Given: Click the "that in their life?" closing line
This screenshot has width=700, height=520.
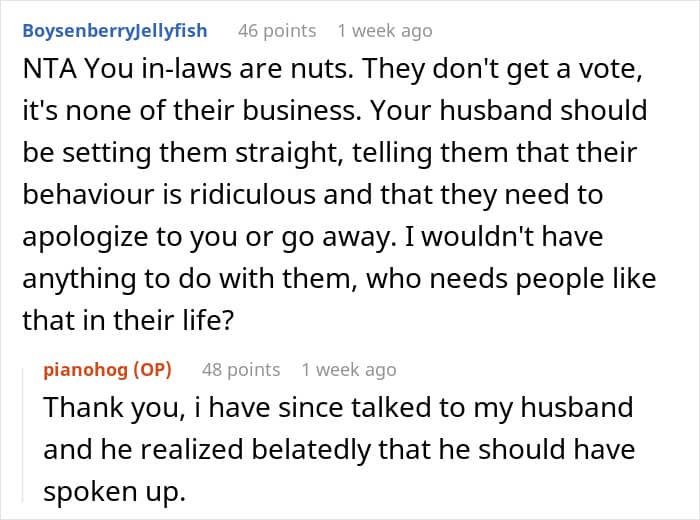Looking at the screenshot, I should [128, 320].
